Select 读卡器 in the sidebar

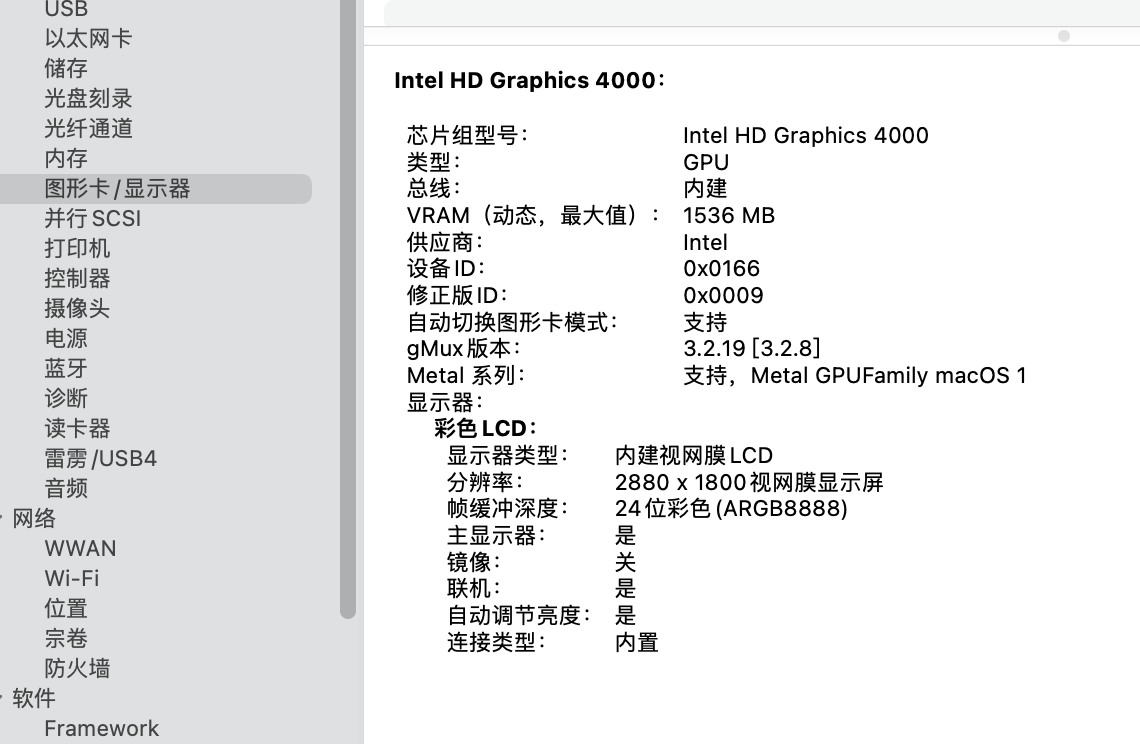tap(77, 428)
